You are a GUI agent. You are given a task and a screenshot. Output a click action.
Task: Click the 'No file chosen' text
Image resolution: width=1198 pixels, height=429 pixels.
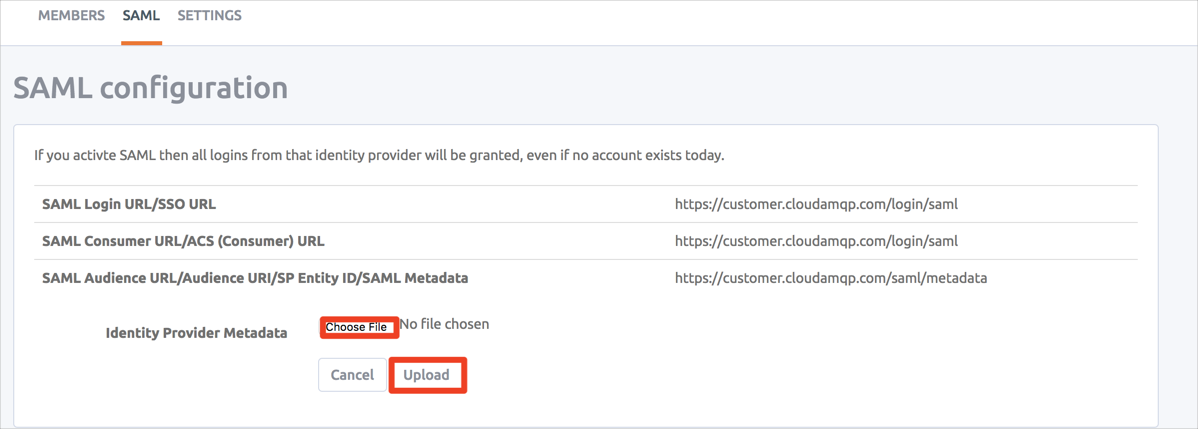(x=444, y=324)
